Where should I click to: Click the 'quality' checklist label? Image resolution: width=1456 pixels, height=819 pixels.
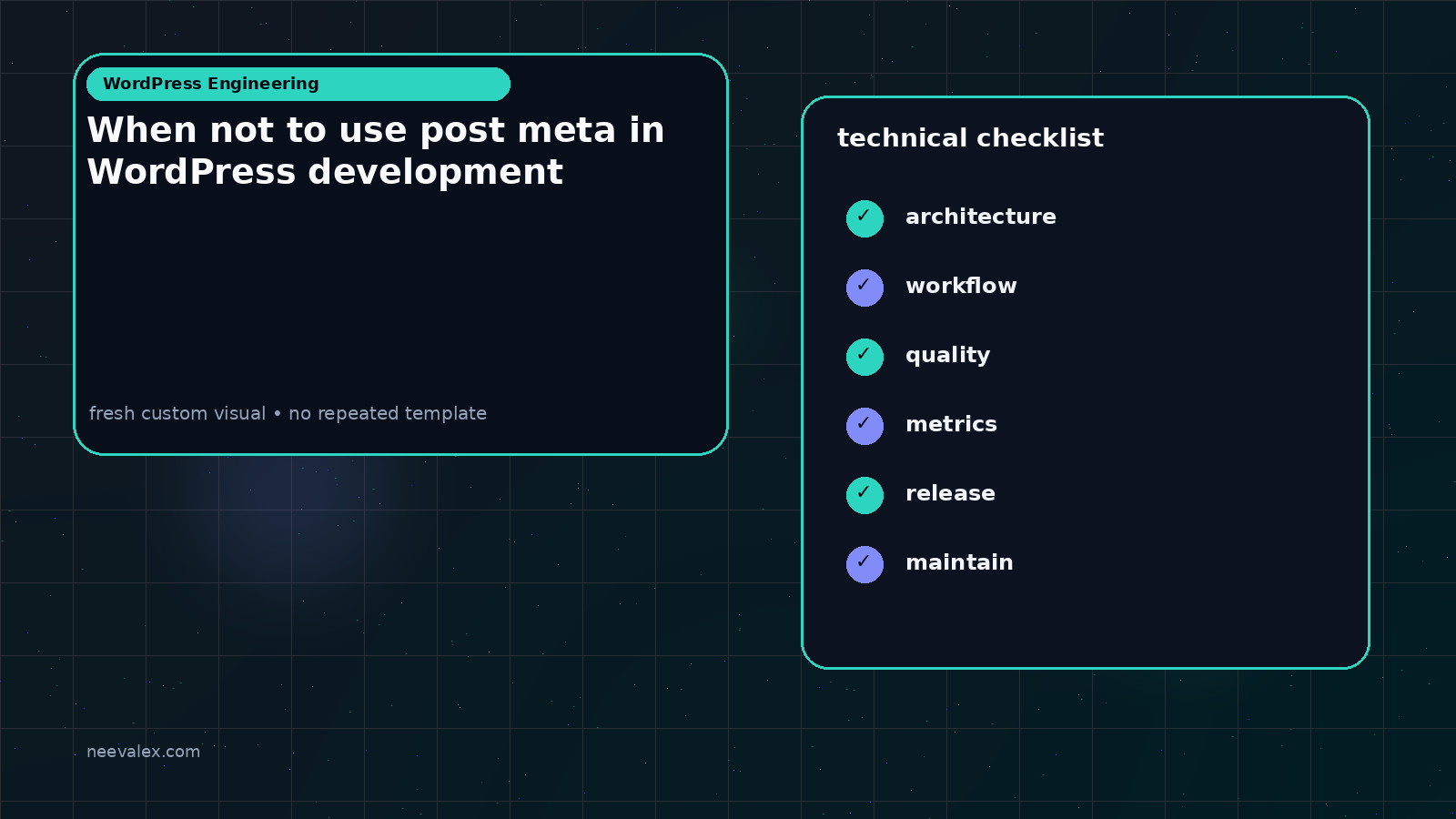click(947, 356)
